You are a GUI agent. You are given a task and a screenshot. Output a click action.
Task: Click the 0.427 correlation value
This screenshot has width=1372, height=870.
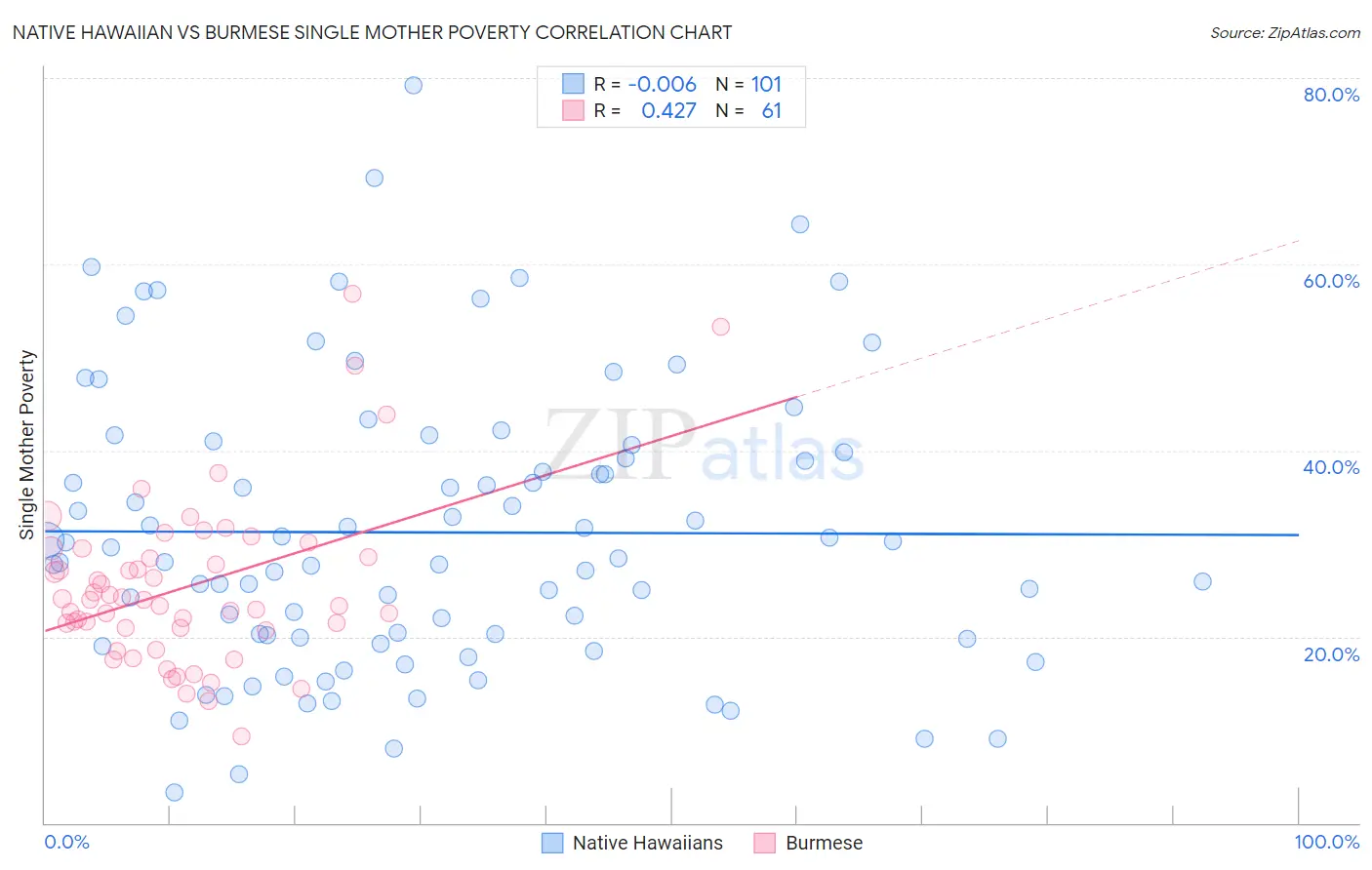[x=668, y=110]
